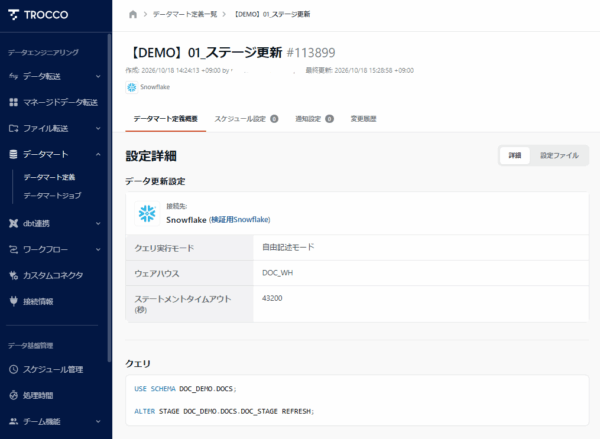Click the スケジュール設定 count badge
The height and width of the screenshot is (439, 600).
pyautogui.click(x=274, y=119)
